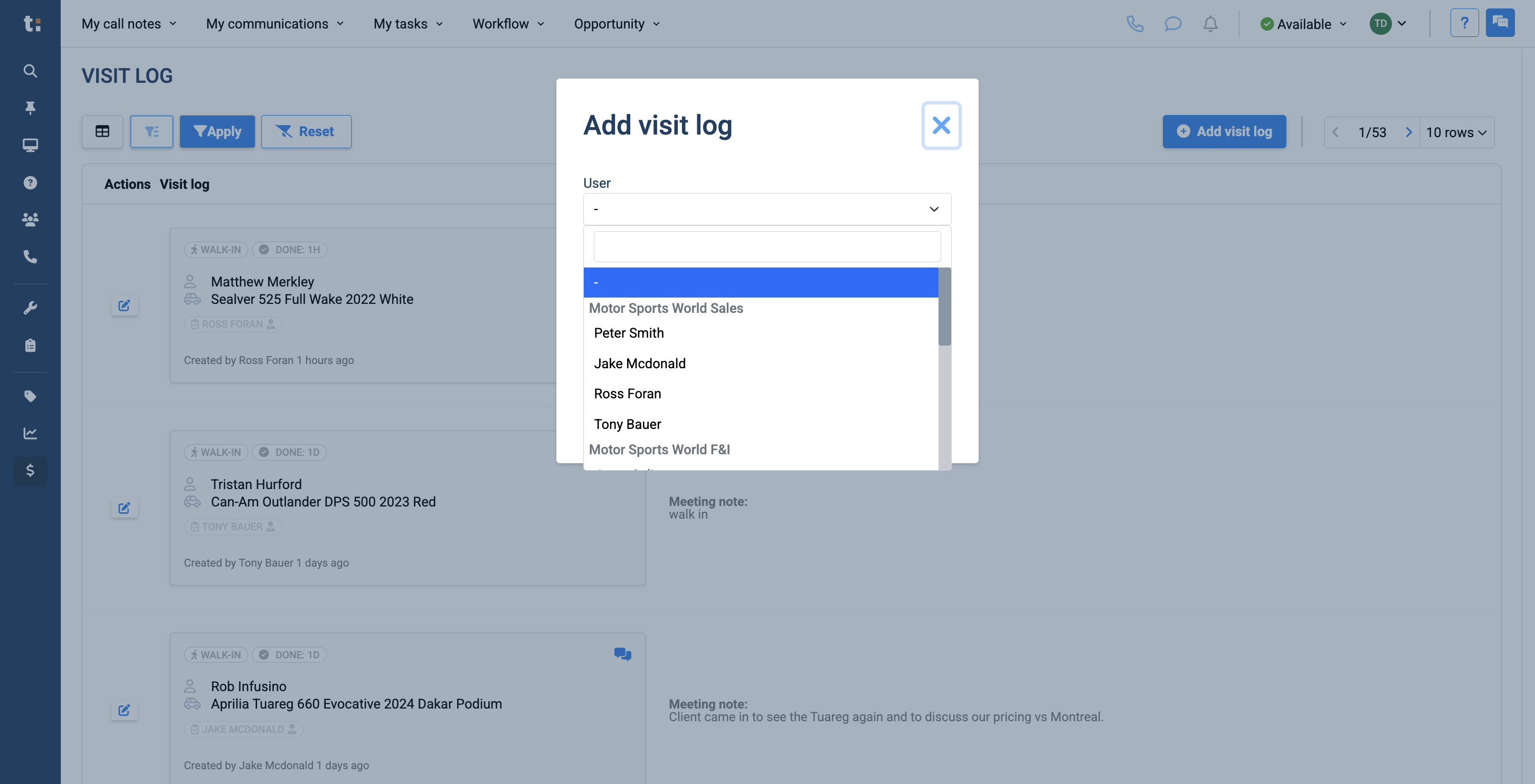The width and height of the screenshot is (1535, 784).
Task: Open the Workflow menu
Action: tap(508, 24)
